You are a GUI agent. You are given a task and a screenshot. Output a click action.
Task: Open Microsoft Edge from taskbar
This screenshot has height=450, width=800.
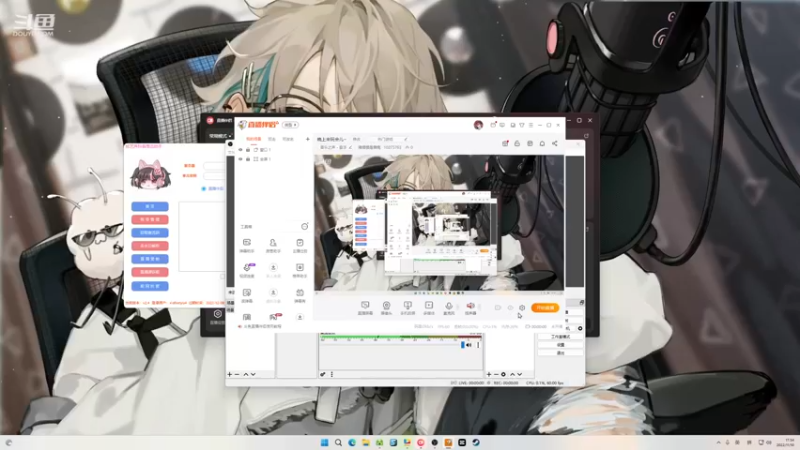pos(352,442)
